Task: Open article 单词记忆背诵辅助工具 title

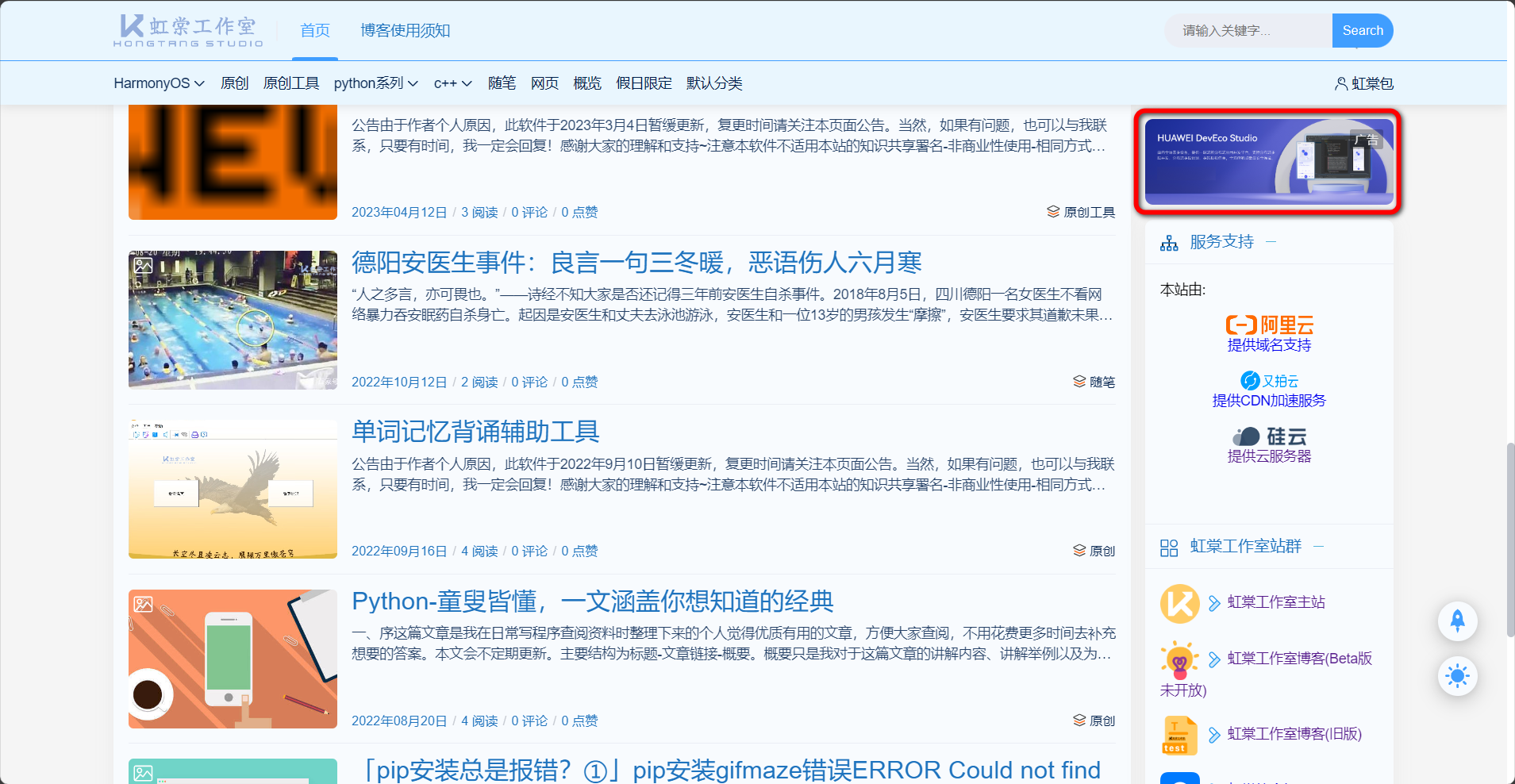Action: pos(475,432)
